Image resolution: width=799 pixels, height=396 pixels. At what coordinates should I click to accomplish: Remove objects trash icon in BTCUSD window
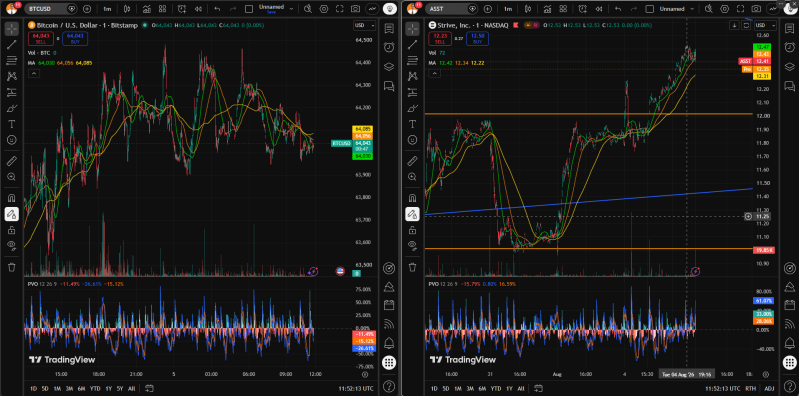(12, 267)
